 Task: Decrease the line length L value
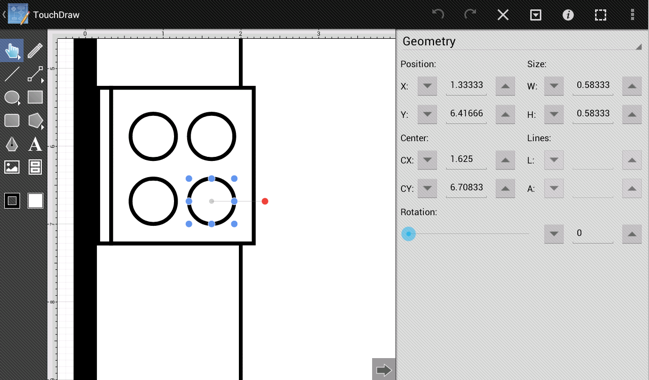coord(554,160)
